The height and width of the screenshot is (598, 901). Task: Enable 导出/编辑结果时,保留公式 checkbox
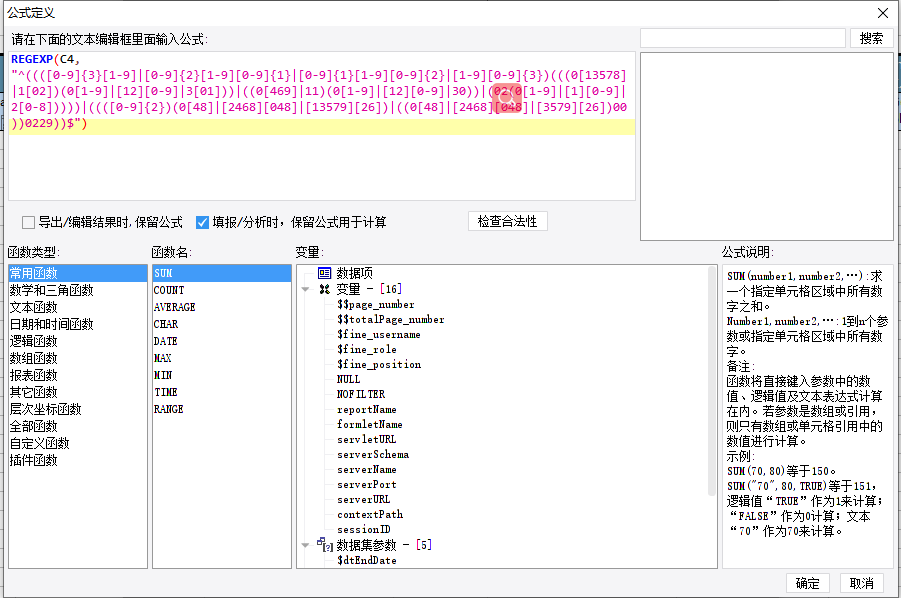[x=28, y=222]
